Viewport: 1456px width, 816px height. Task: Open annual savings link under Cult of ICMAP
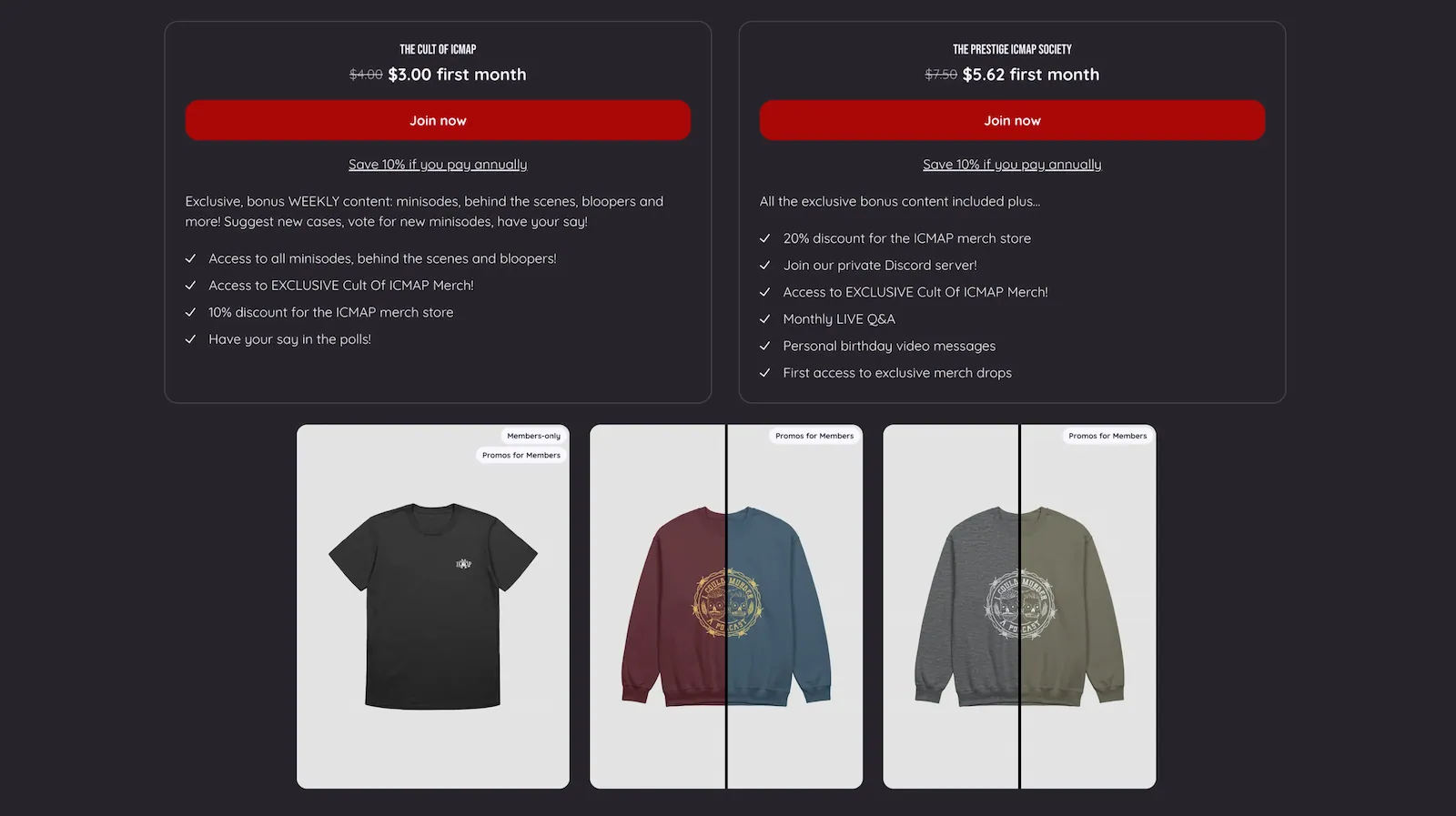(x=438, y=165)
